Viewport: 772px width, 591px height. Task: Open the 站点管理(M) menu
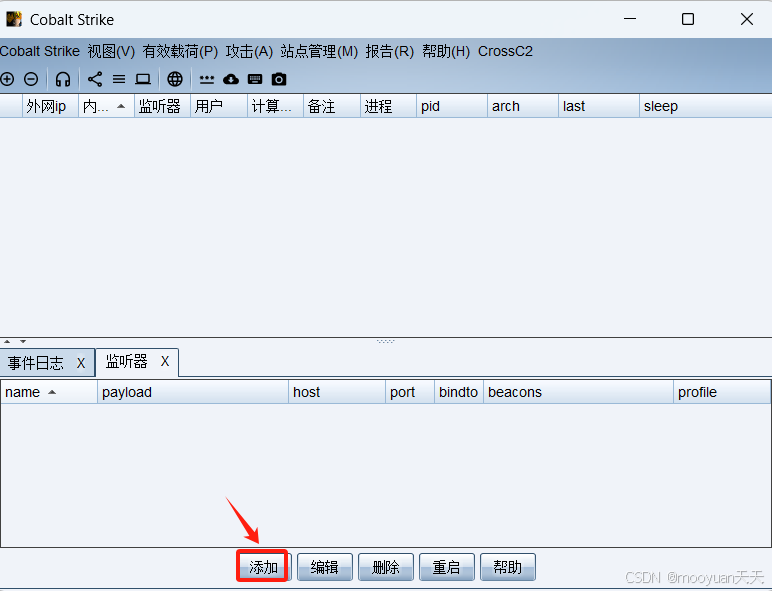tap(319, 51)
